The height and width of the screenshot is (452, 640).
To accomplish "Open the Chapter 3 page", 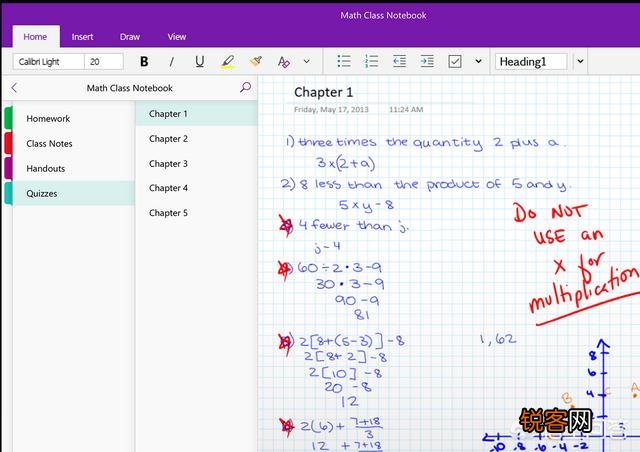I will pos(196,163).
